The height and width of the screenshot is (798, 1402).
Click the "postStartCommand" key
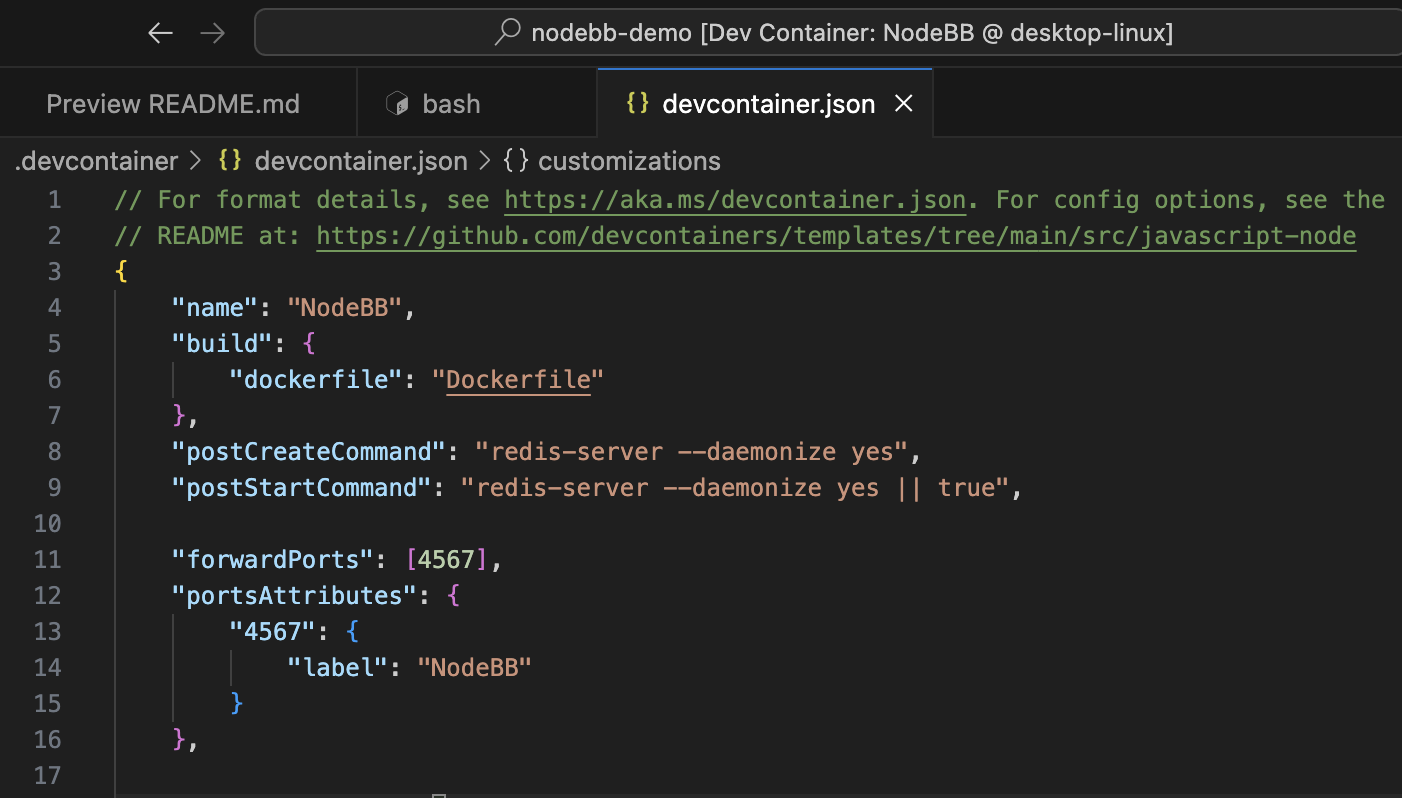coord(302,488)
